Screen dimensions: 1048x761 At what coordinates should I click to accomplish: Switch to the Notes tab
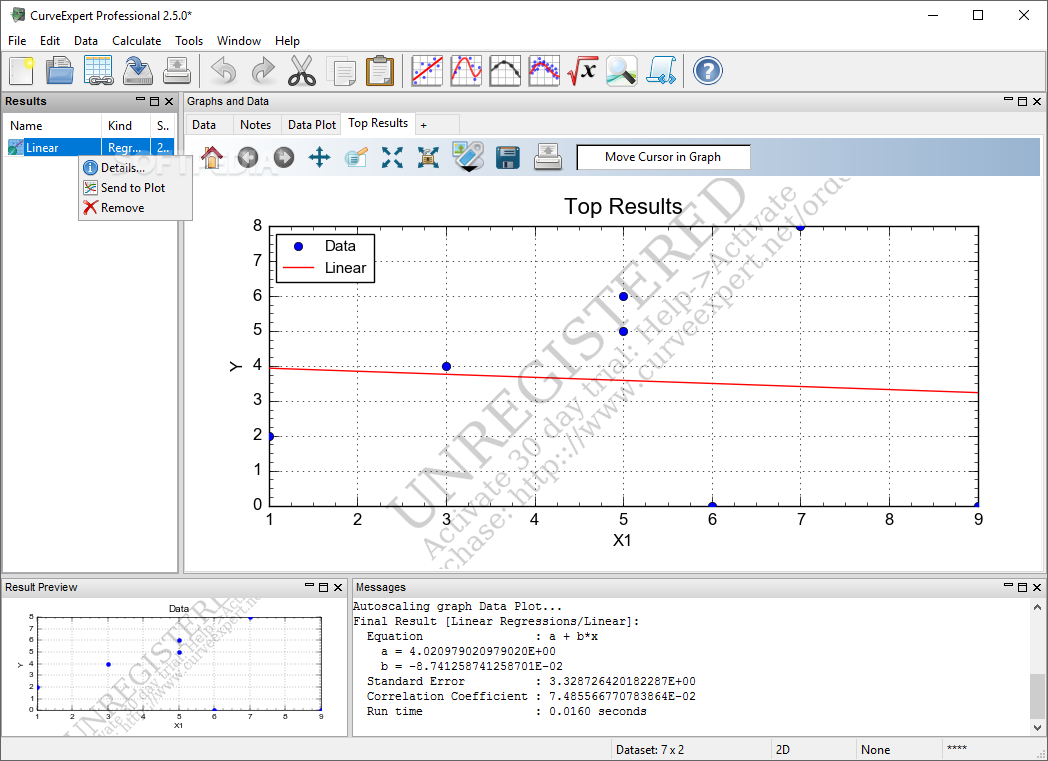[255, 125]
